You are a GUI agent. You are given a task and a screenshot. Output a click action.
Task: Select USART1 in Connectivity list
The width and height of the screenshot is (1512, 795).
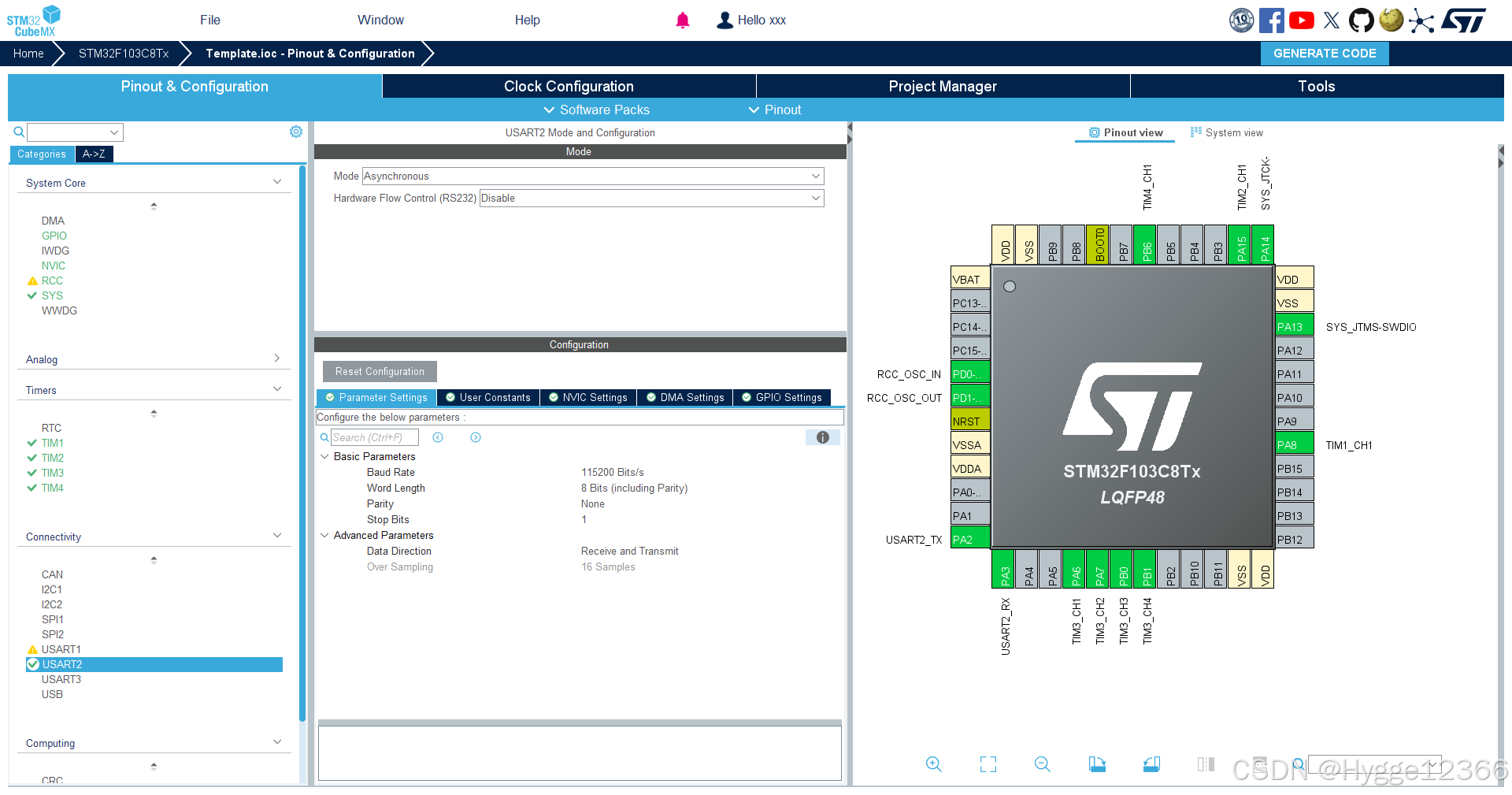[61, 649]
